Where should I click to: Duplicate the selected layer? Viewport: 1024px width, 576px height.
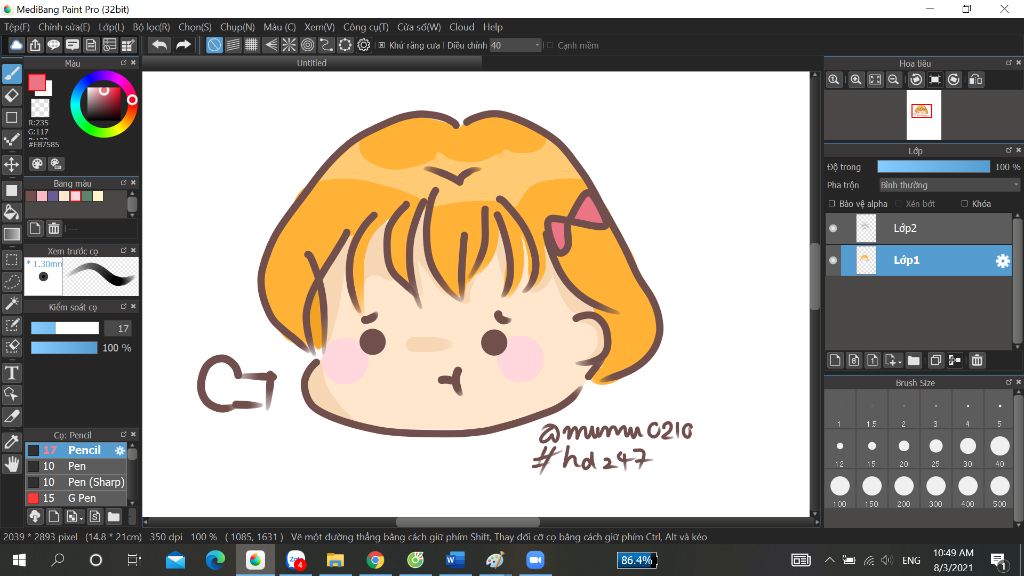coord(935,360)
